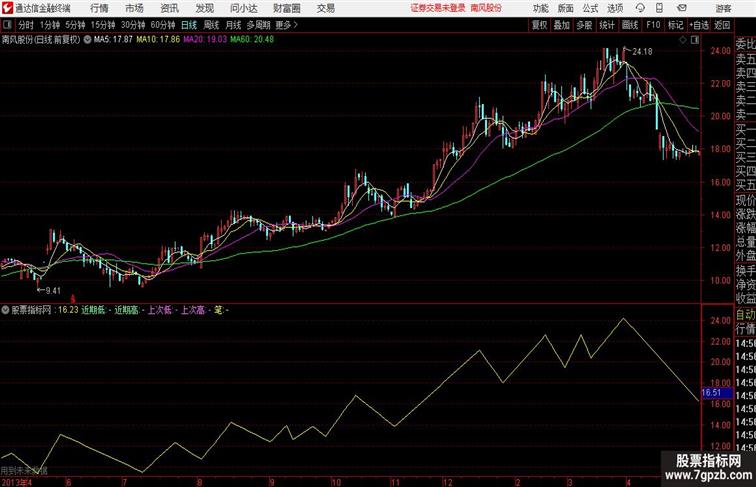Open 股票指标网 sub-indicator dropdown arrow

tap(5, 310)
